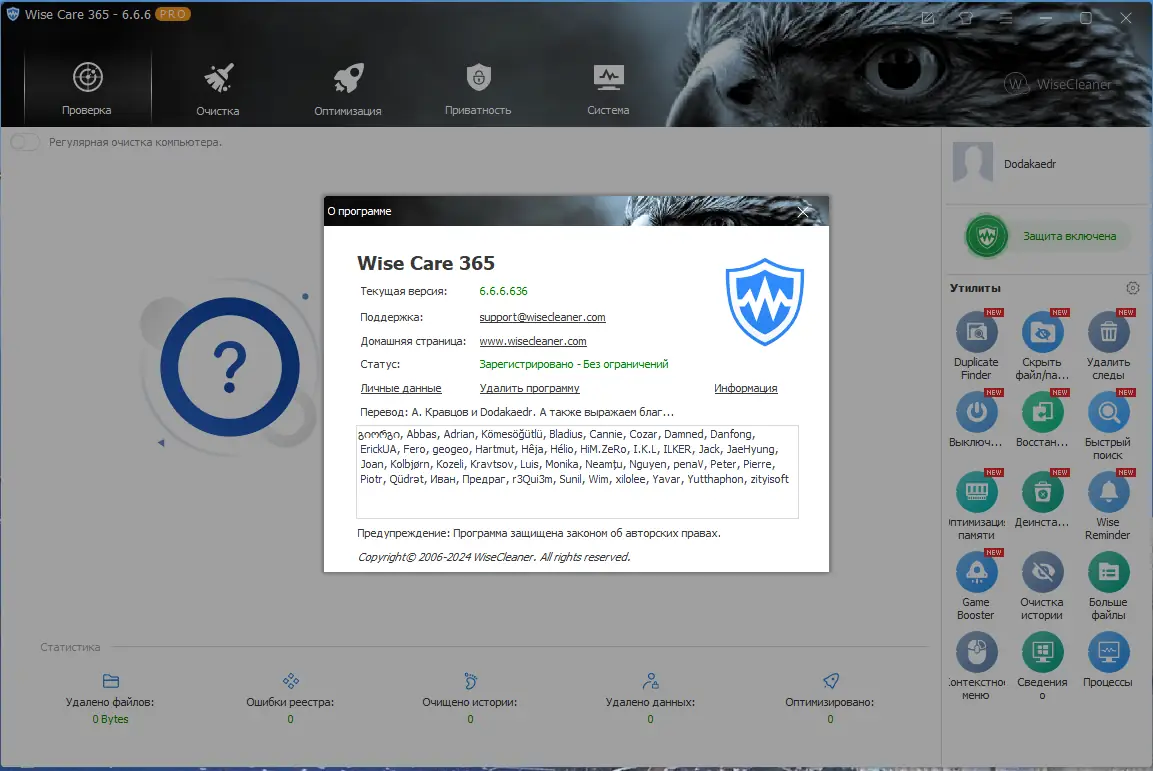
Task: Open the hamburger menu in title bar
Action: click(1006, 18)
